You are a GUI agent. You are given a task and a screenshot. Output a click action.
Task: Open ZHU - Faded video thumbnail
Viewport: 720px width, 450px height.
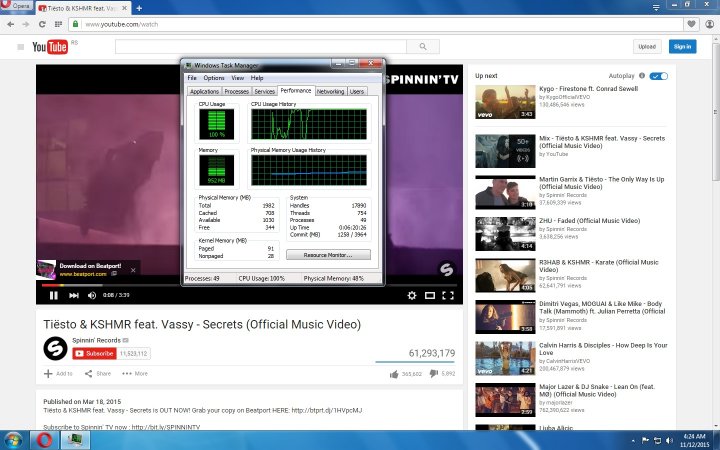point(505,234)
